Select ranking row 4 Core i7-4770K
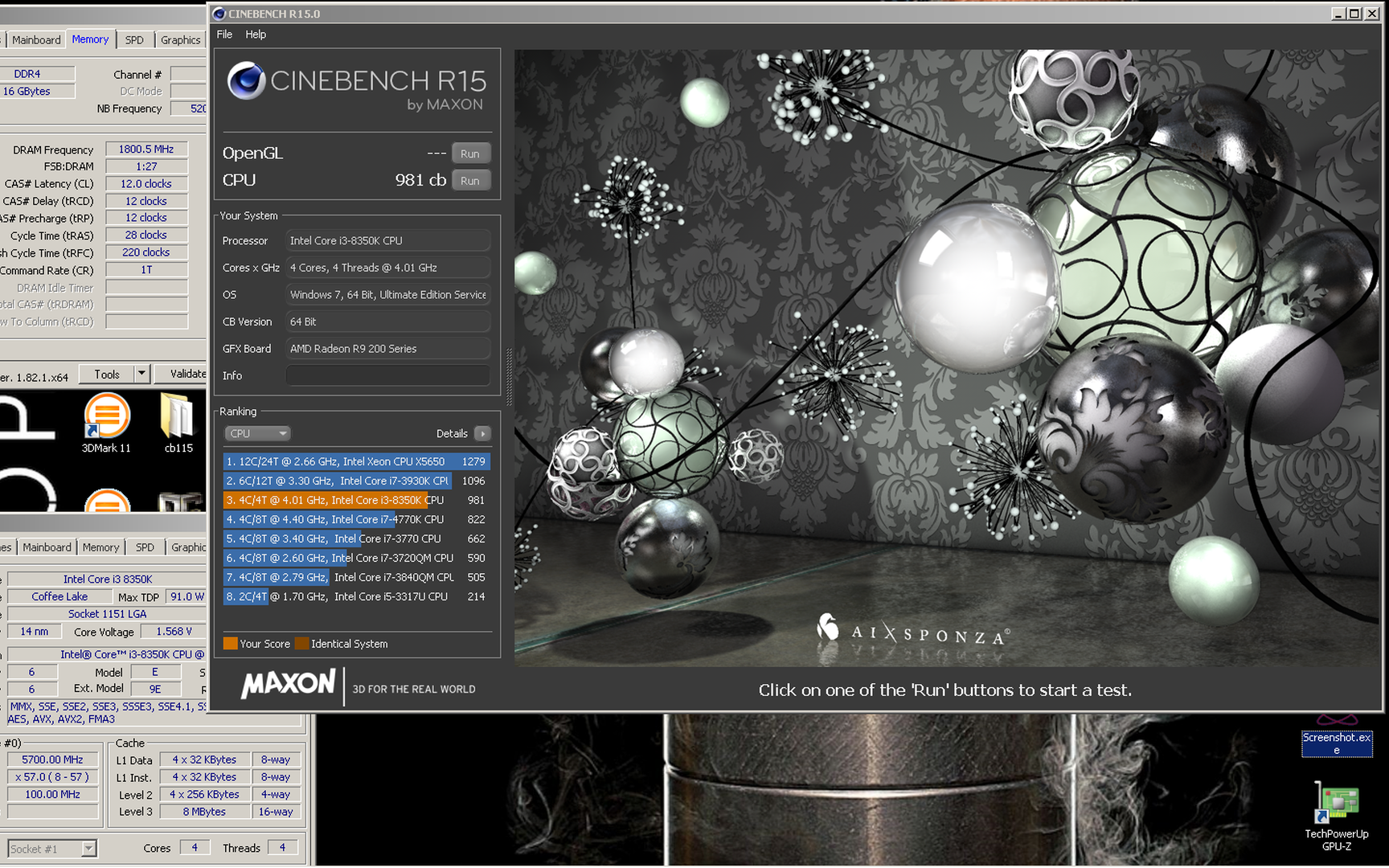Screen dimensions: 1389x868 click(356, 519)
